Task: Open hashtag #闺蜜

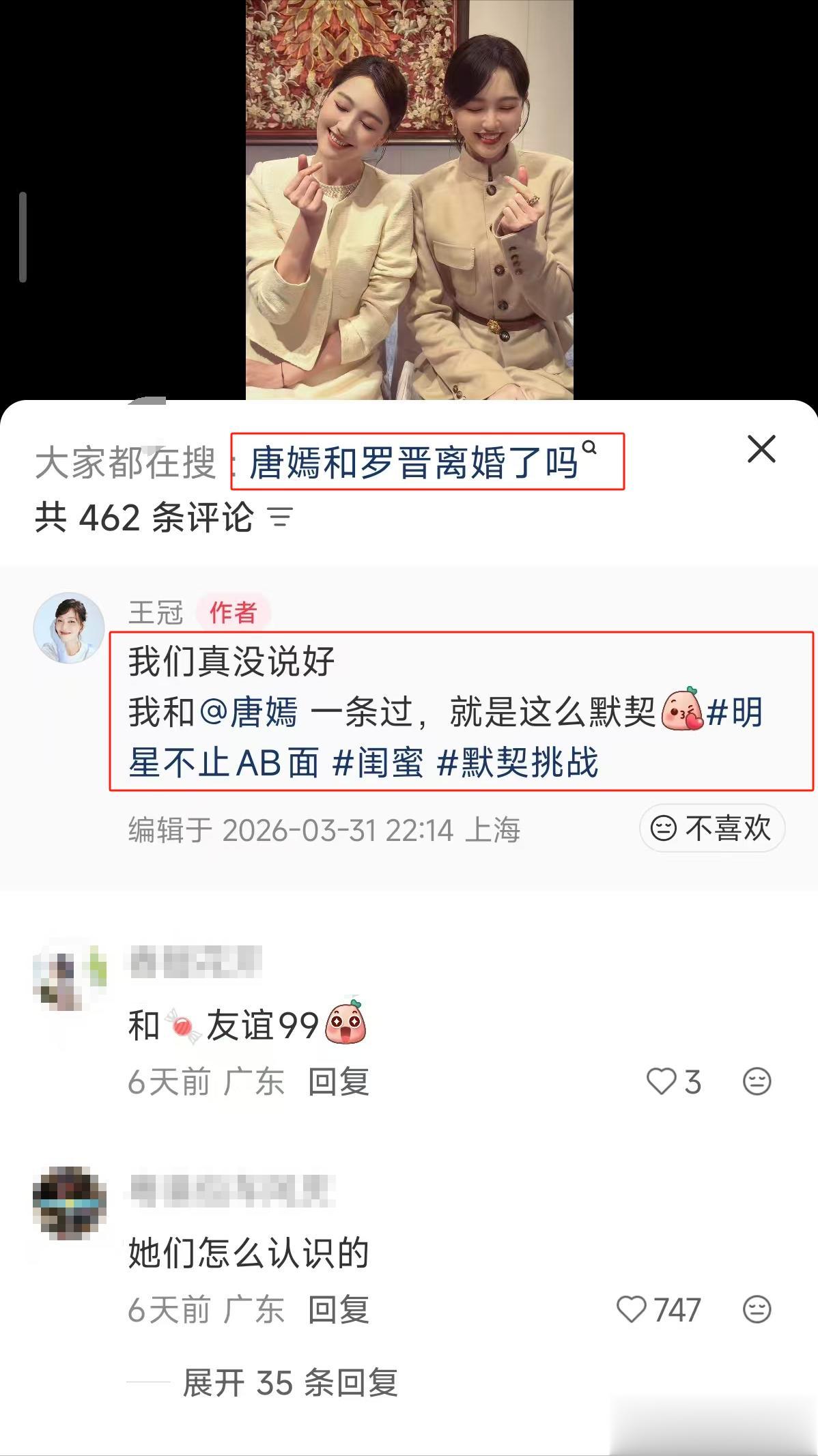Action: click(x=378, y=762)
